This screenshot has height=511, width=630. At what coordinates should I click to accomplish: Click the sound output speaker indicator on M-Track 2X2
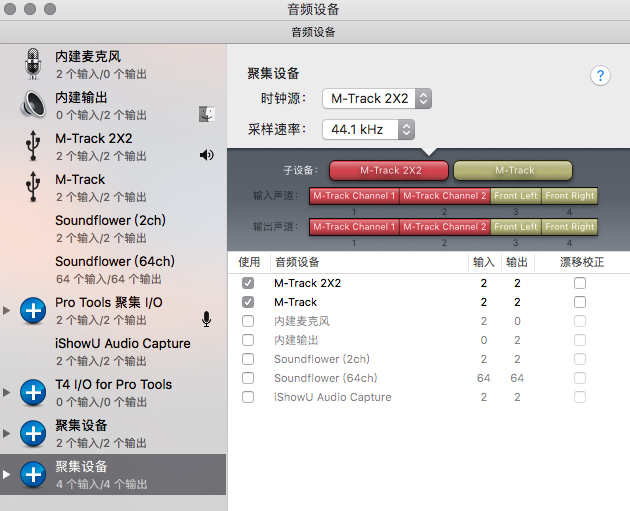click(207, 155)
